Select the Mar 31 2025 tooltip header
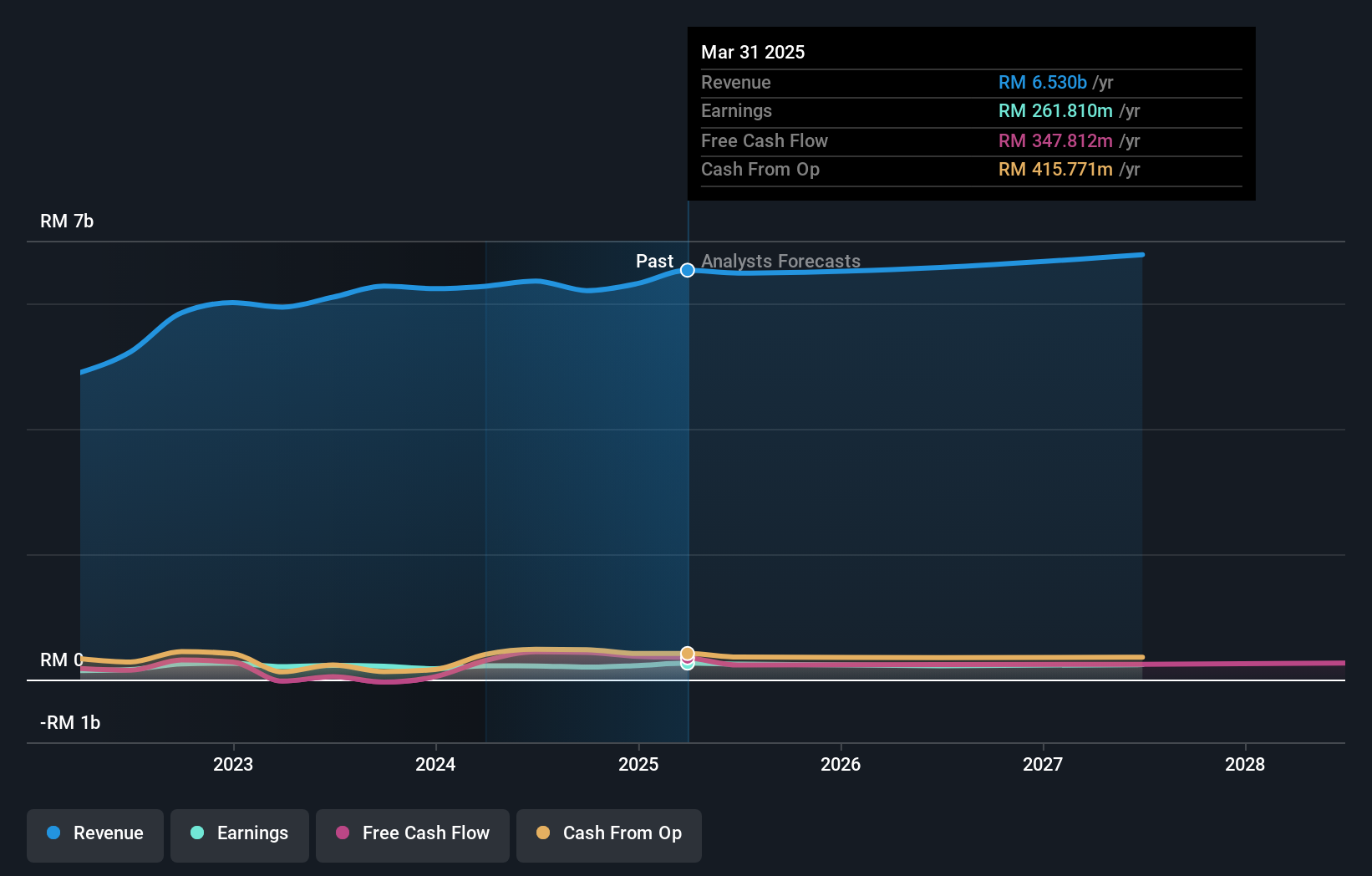 click(753, 52)
